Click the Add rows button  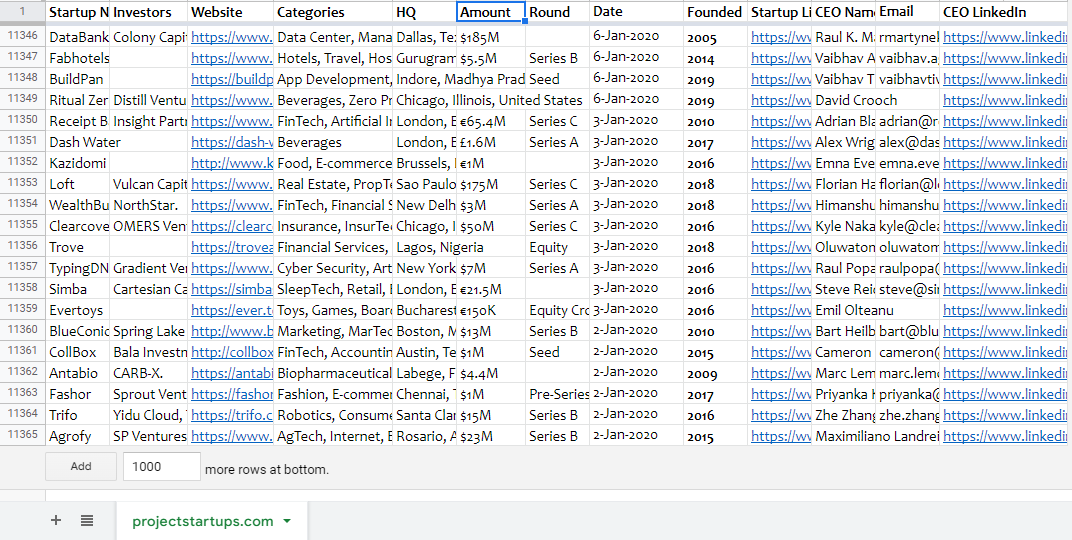click(81, 466)
